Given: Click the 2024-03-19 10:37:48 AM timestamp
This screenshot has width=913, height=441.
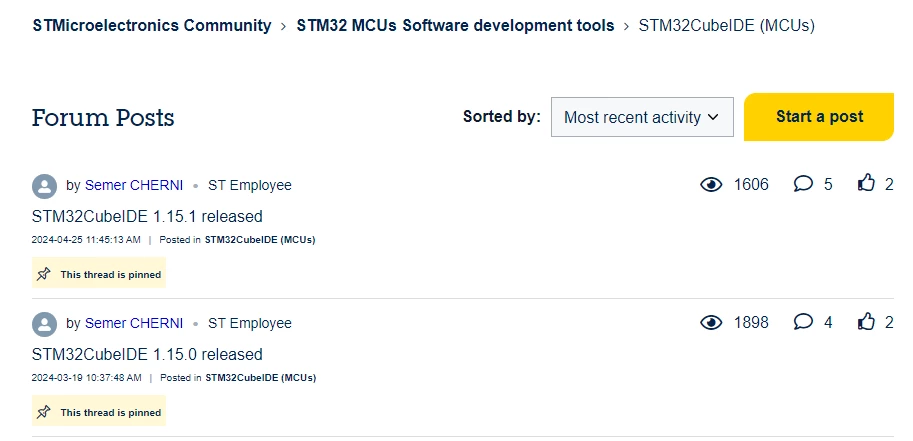Looking at the screenshot, I should click(x=86, y=378).
